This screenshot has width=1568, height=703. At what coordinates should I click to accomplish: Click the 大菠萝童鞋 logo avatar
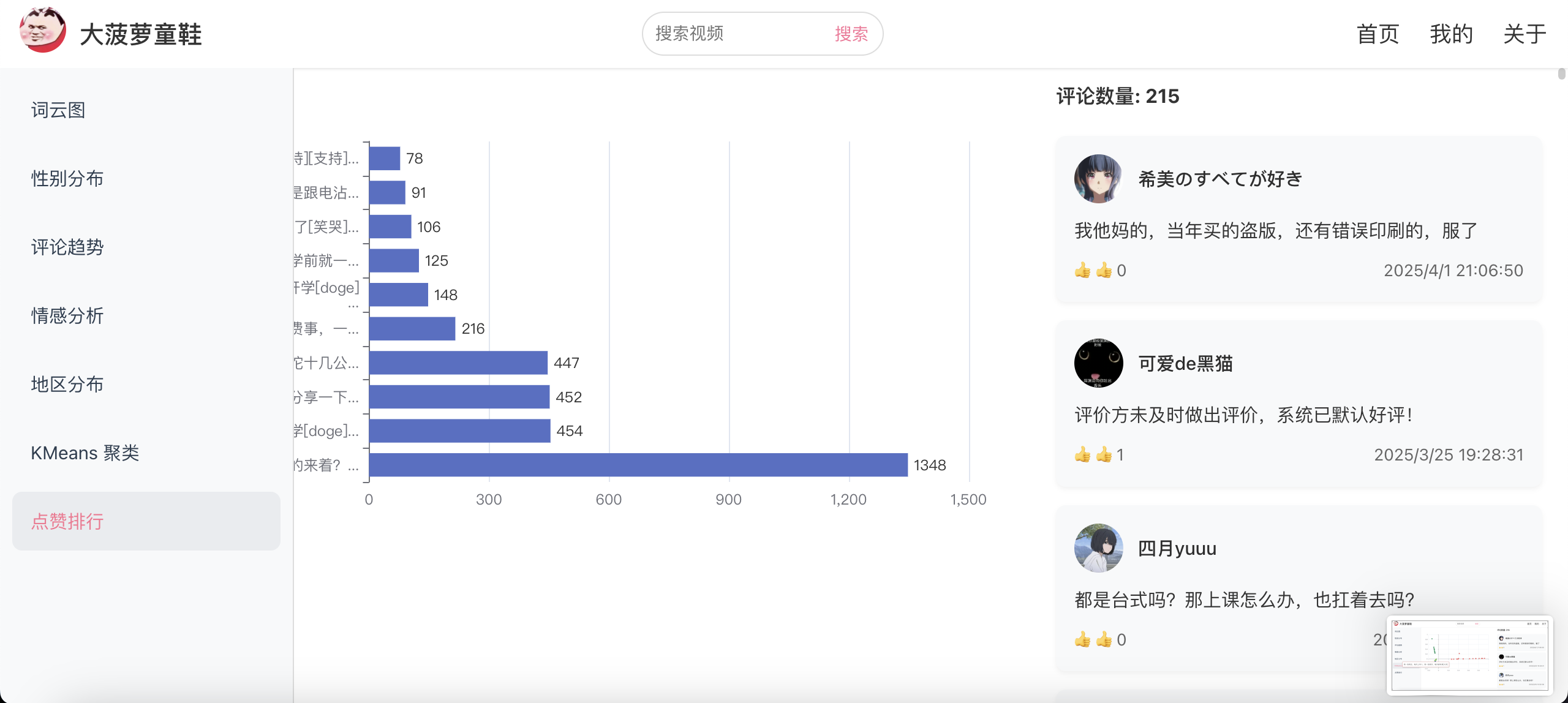(x=42, y=31)
